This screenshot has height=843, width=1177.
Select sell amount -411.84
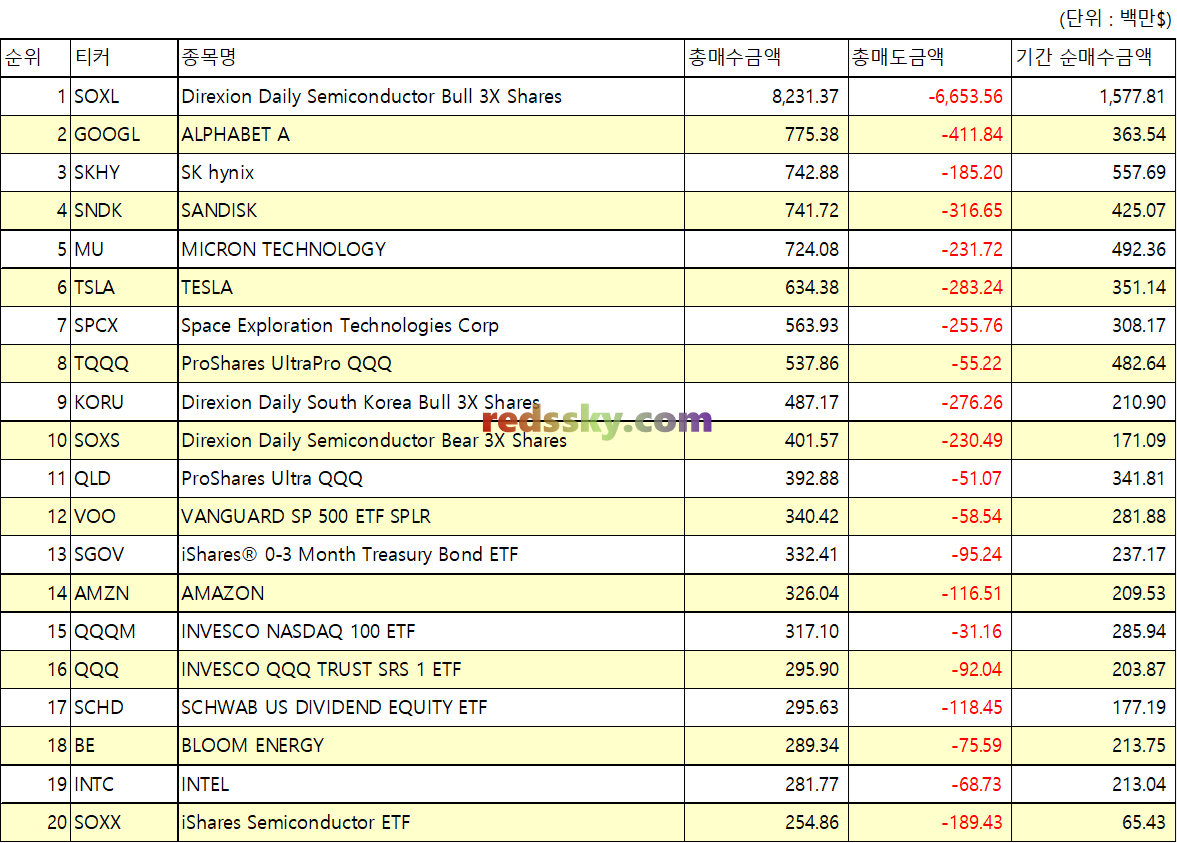pos(972,135)
